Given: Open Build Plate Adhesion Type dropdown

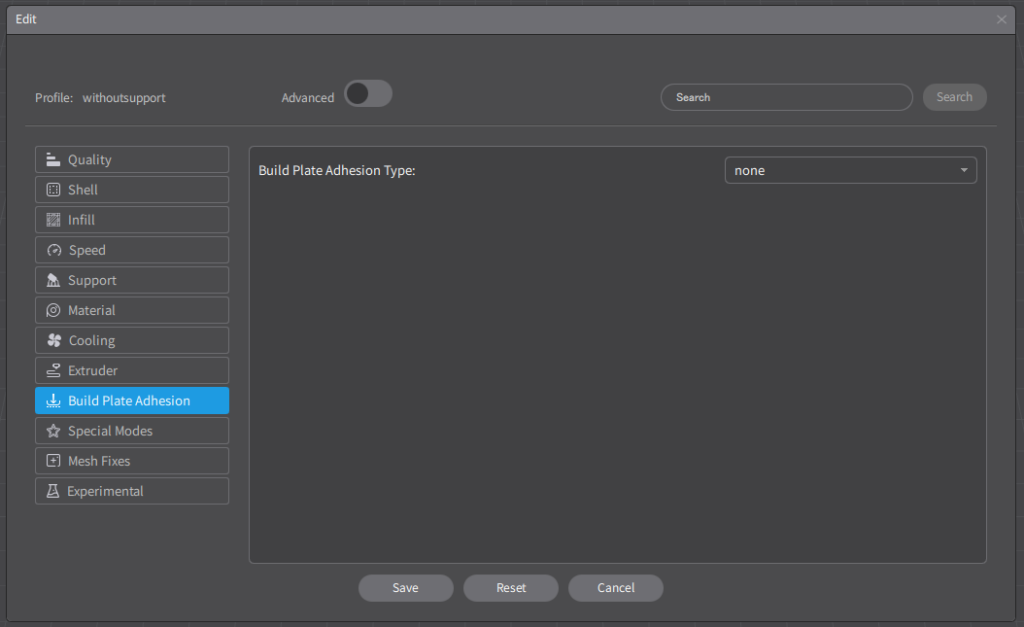Looking at the screenshot, I should point(850,171).
